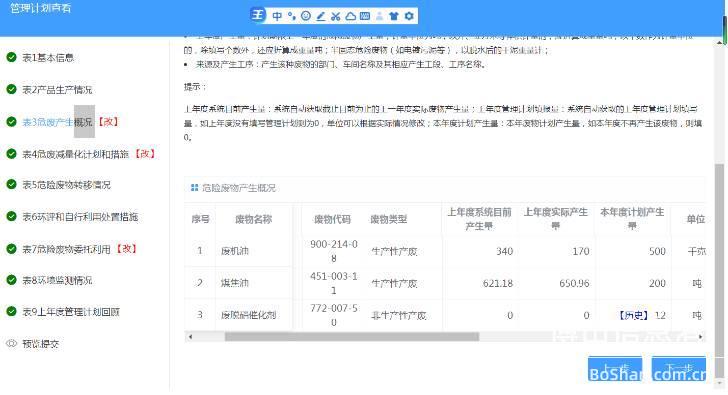Open the emoji smiley panel

coord(306,16)
